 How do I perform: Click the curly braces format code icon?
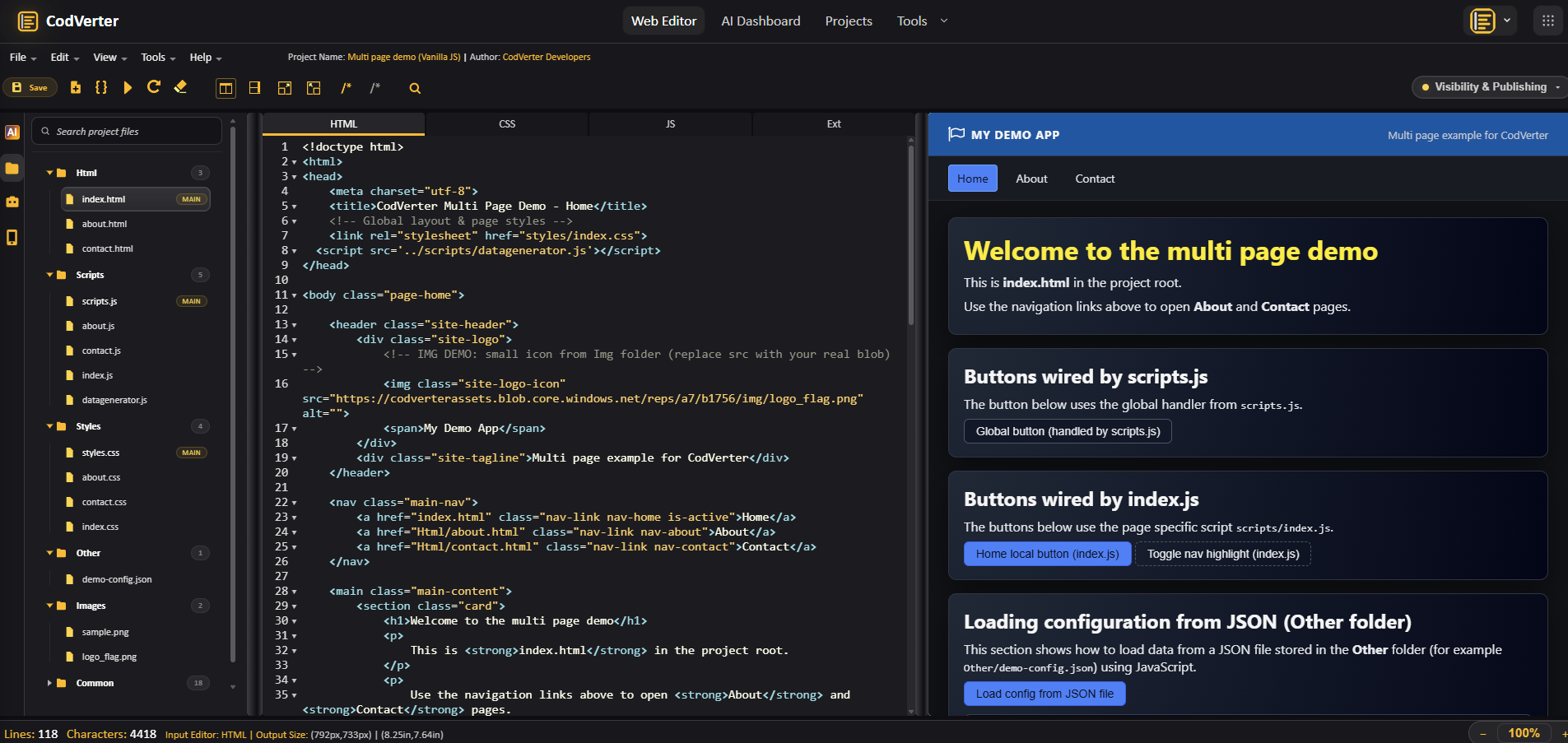101,87
